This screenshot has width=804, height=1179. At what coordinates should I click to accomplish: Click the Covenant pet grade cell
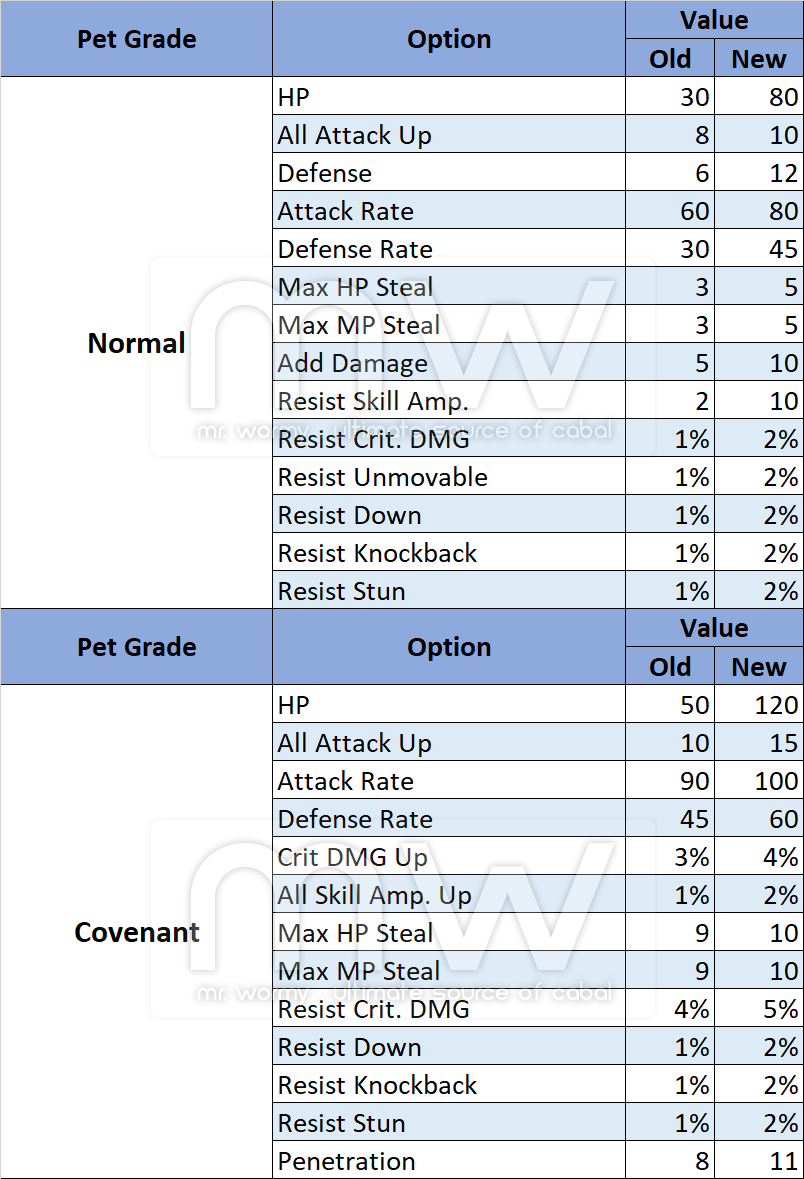[137, 932]
